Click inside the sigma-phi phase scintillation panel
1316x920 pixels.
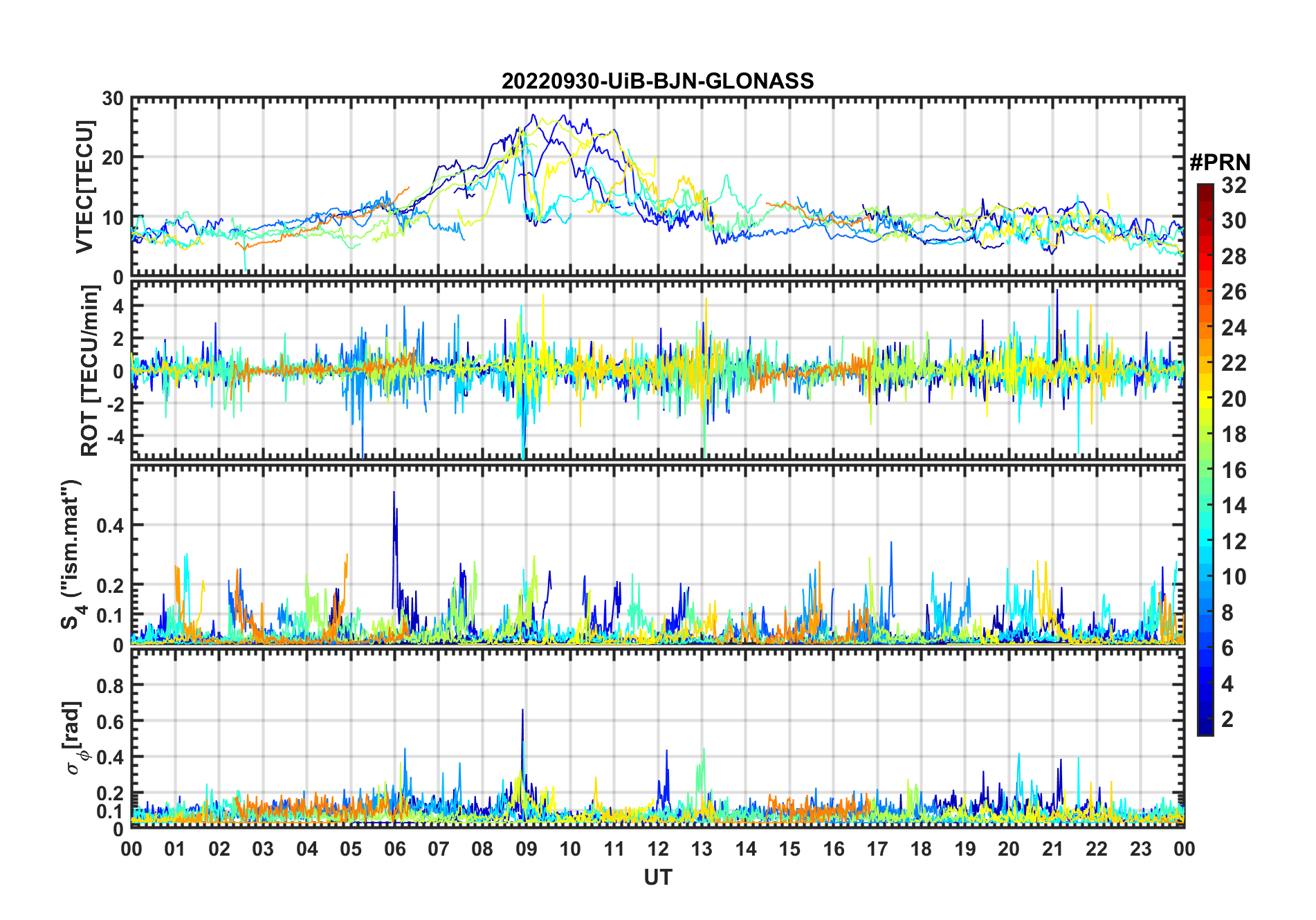658,739
